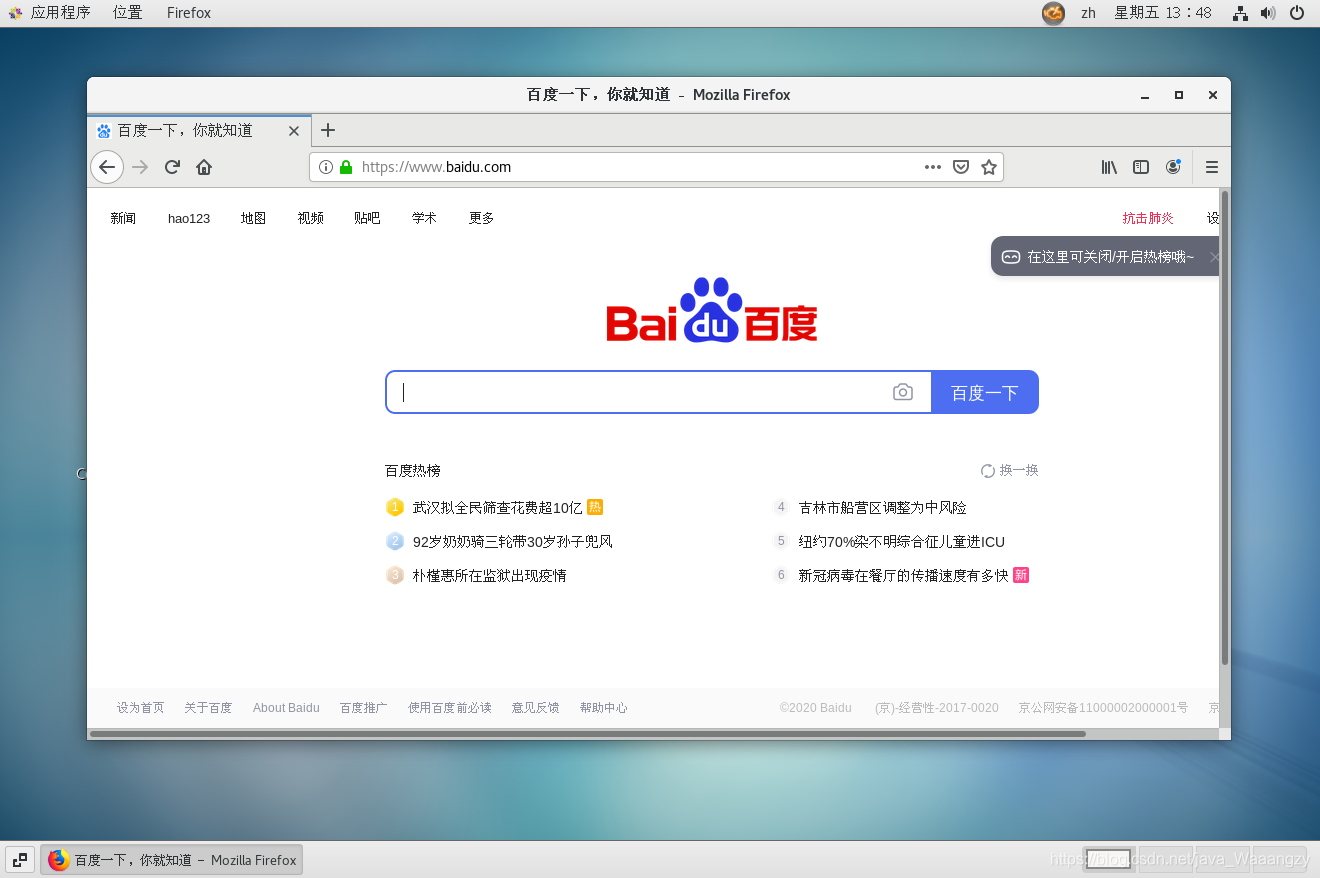Screen dimensions: 1320x878
Task: Open the 学术 link
Action: pyautogui.click(x=424, y=218)
